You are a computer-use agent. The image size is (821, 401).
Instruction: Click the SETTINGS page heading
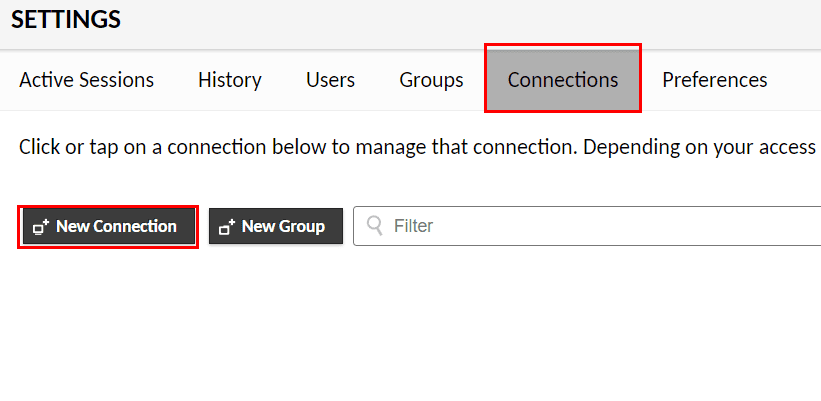[x=66, y=19]
